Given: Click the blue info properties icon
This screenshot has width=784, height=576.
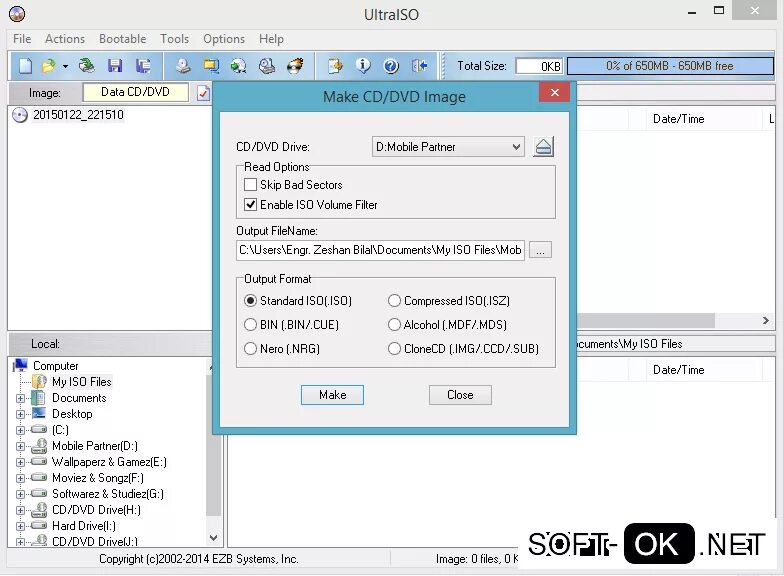Looking at the screenshot, I should (x=364, y=66).
